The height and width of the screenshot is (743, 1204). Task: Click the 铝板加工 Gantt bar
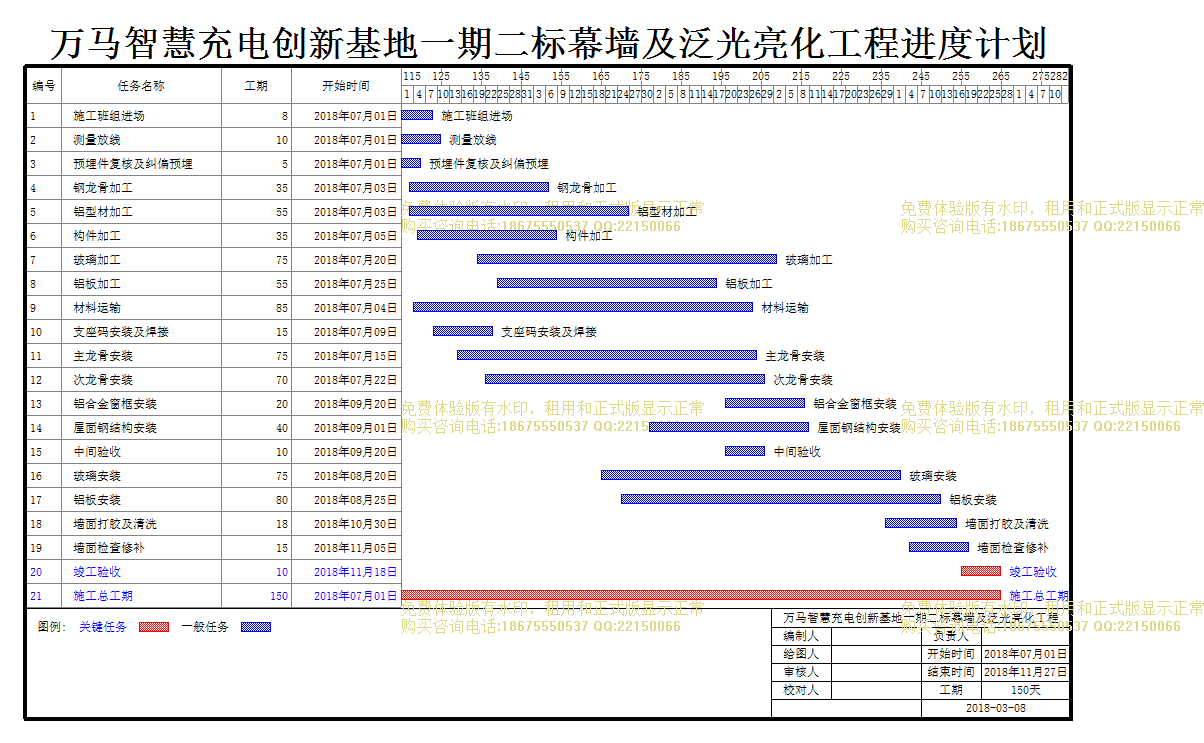point(607,283)
